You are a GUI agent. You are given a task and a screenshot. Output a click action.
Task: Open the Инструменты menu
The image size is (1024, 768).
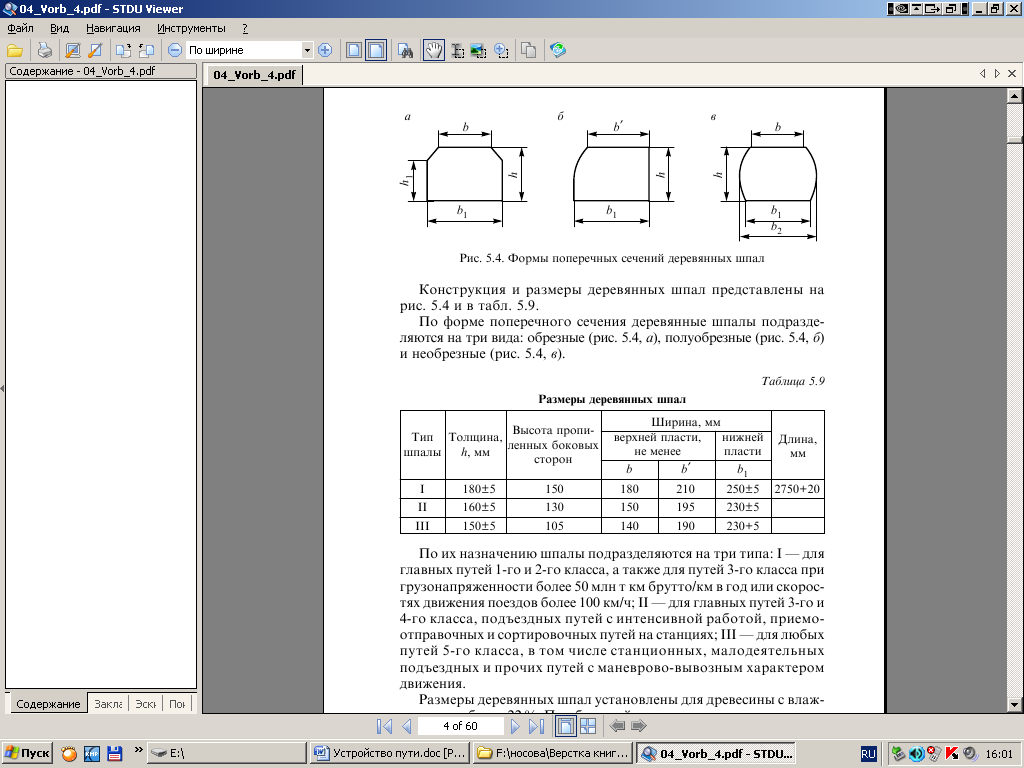[191, 28]
